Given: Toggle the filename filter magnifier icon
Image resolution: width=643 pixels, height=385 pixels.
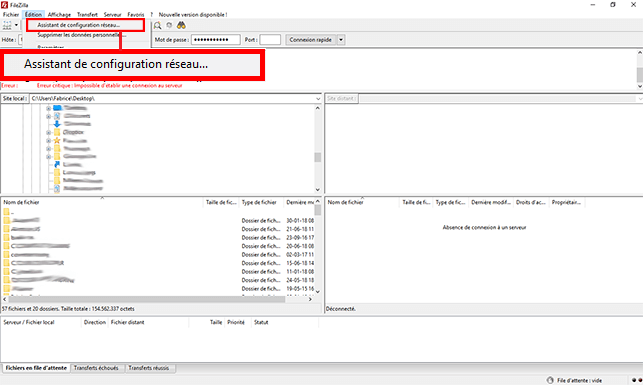Looking at the screenshot, I should pyautogui.click(x=157, y=25).
